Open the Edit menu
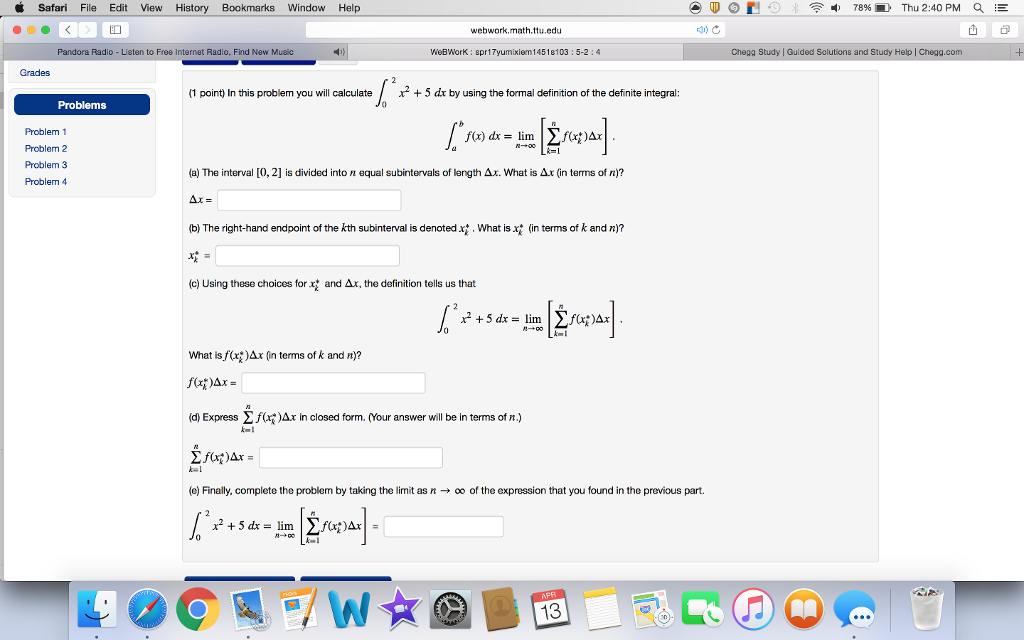 pos(118,8)
